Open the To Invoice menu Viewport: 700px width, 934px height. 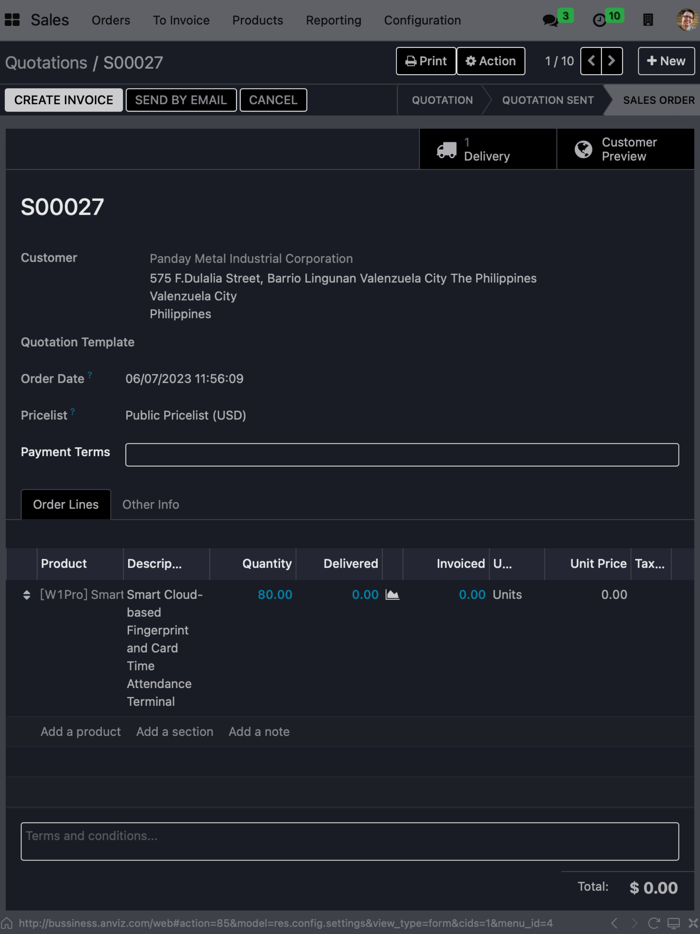(x=181, y=20)
